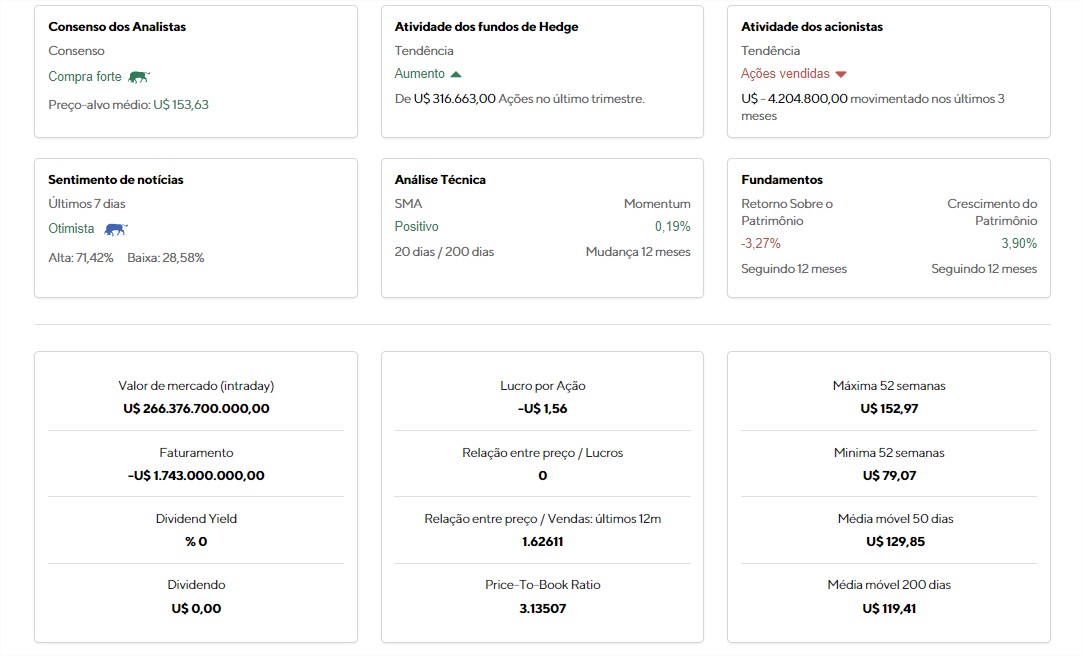Open the Compra forte consensus rating

tap(85, 76)
